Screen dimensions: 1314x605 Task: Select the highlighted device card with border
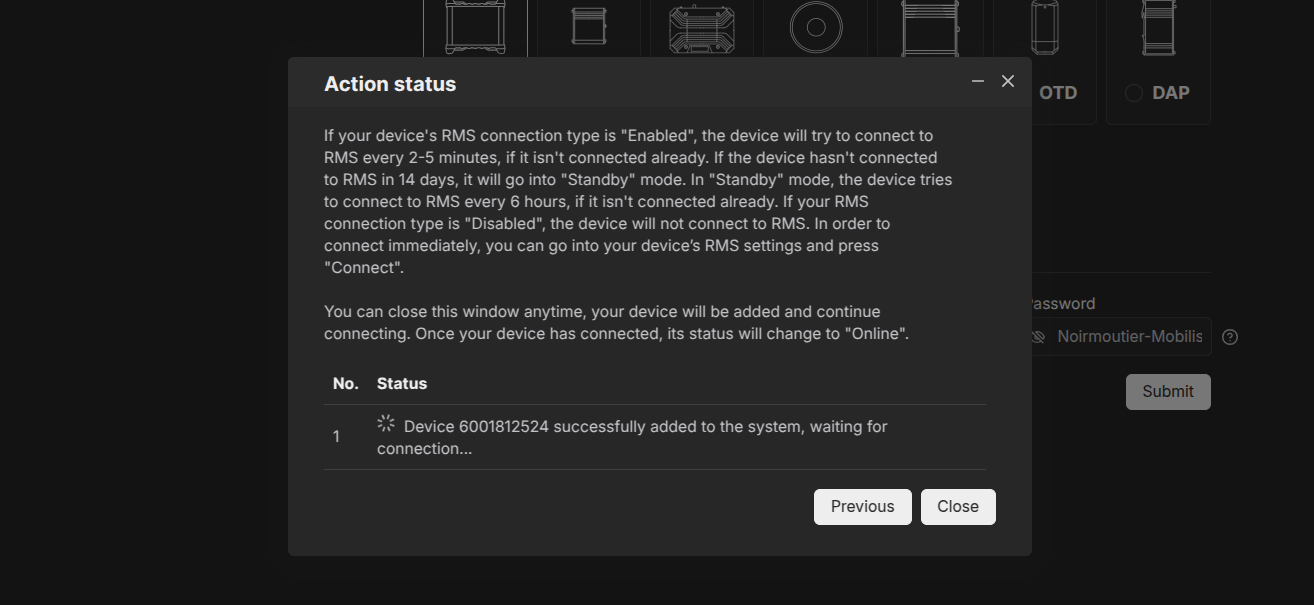(475, 28)
